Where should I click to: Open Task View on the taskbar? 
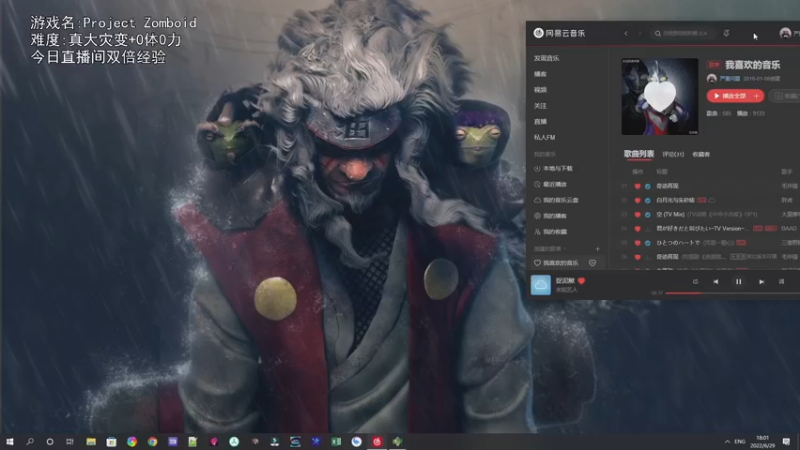tap(70, 442)
